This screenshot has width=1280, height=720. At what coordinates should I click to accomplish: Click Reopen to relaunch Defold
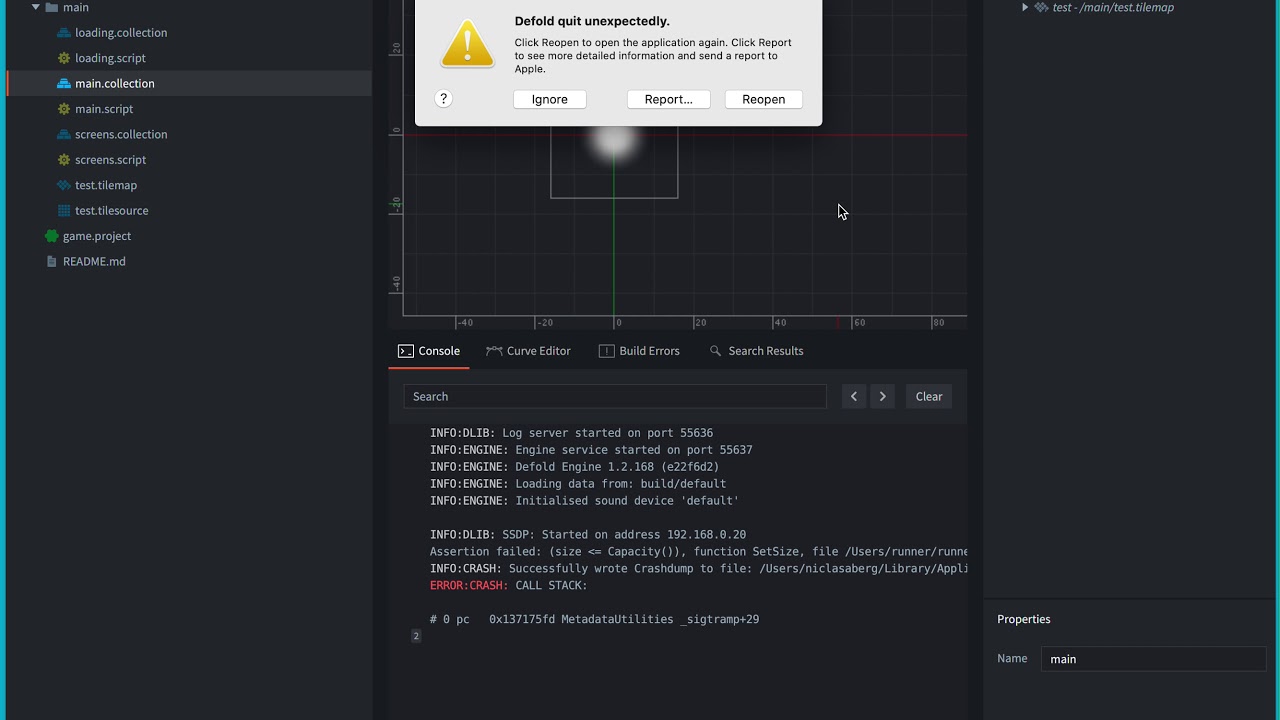764,99
